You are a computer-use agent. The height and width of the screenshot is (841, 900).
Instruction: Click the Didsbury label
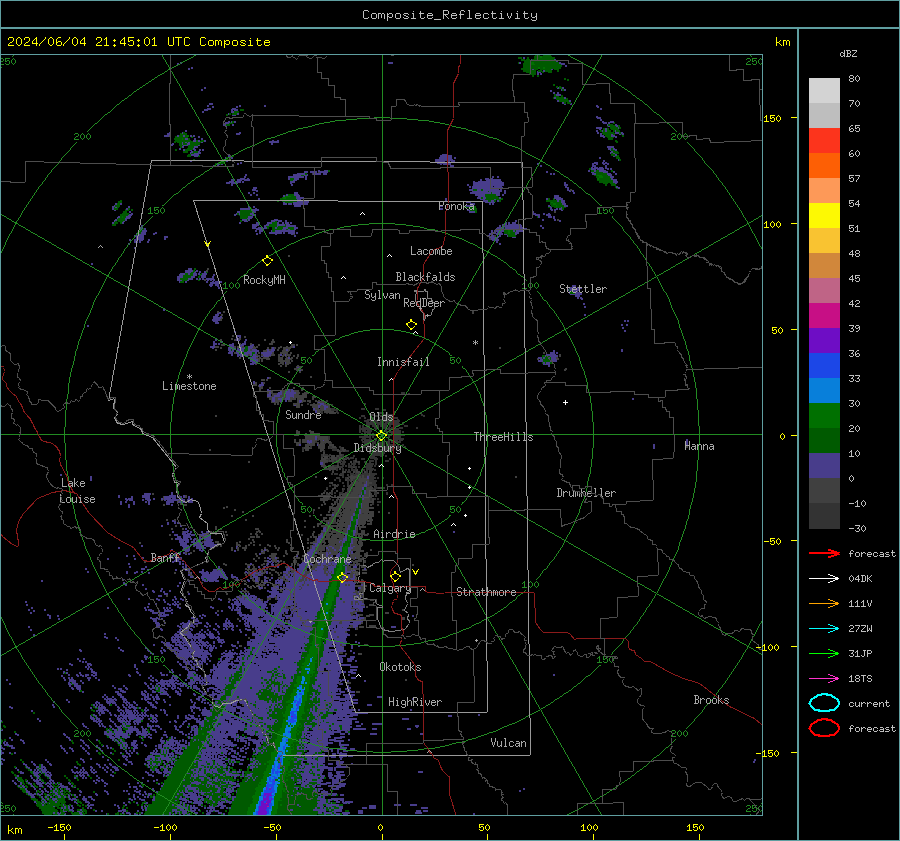(378, 448)
